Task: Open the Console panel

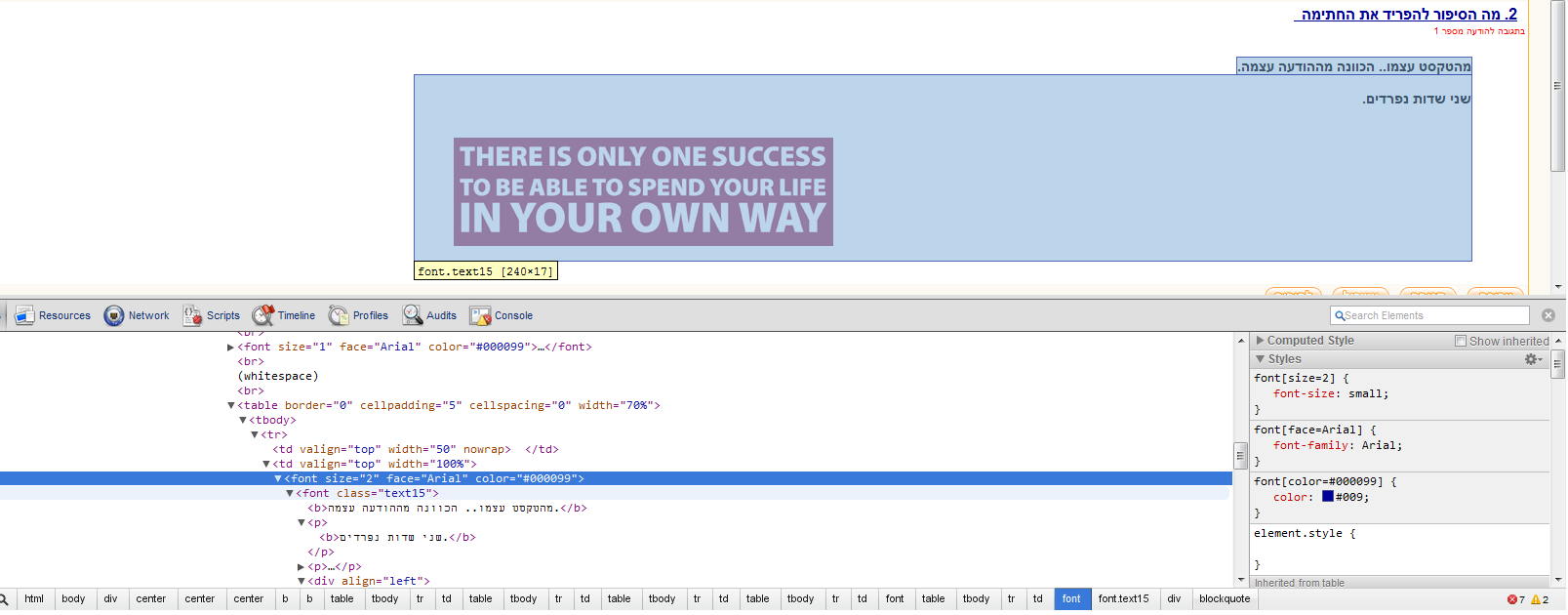Action: tap(502, 315)
